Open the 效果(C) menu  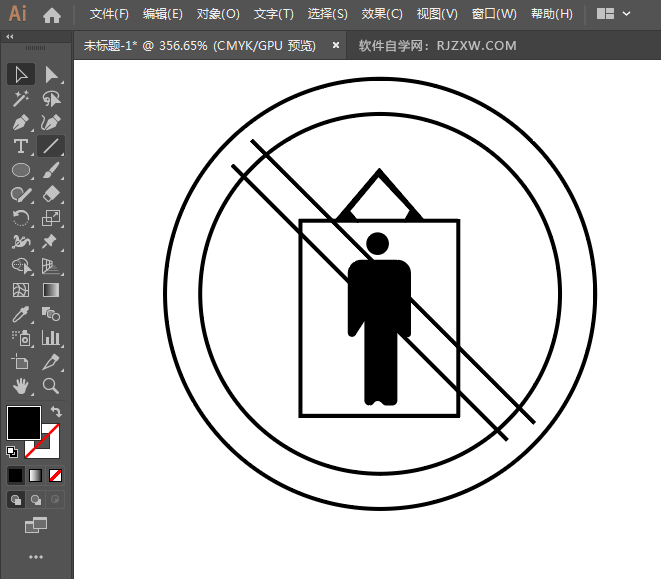(382, 14)
